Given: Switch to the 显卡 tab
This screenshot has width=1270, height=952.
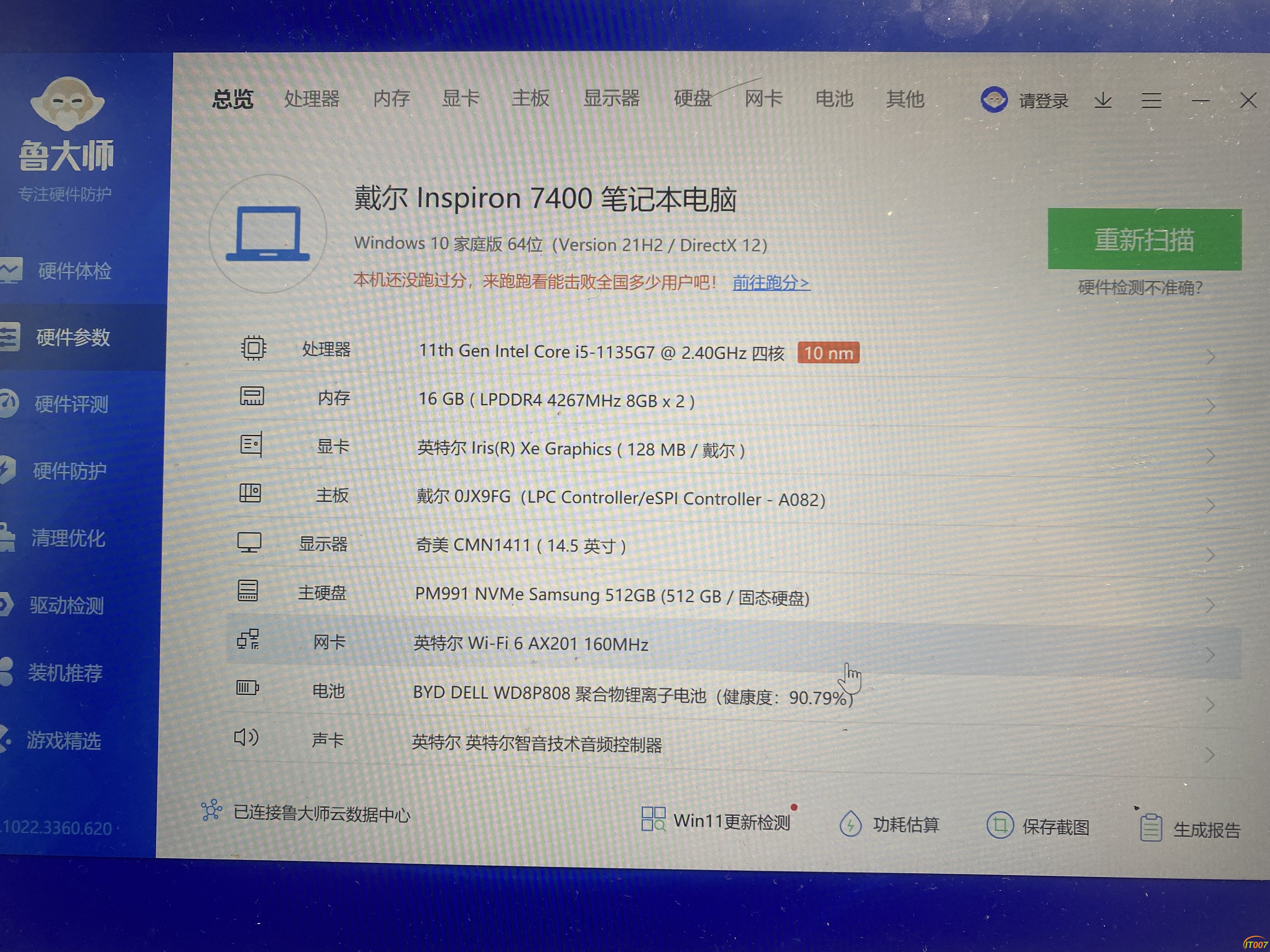Looking at the screenshot, I should click(461, 99).
